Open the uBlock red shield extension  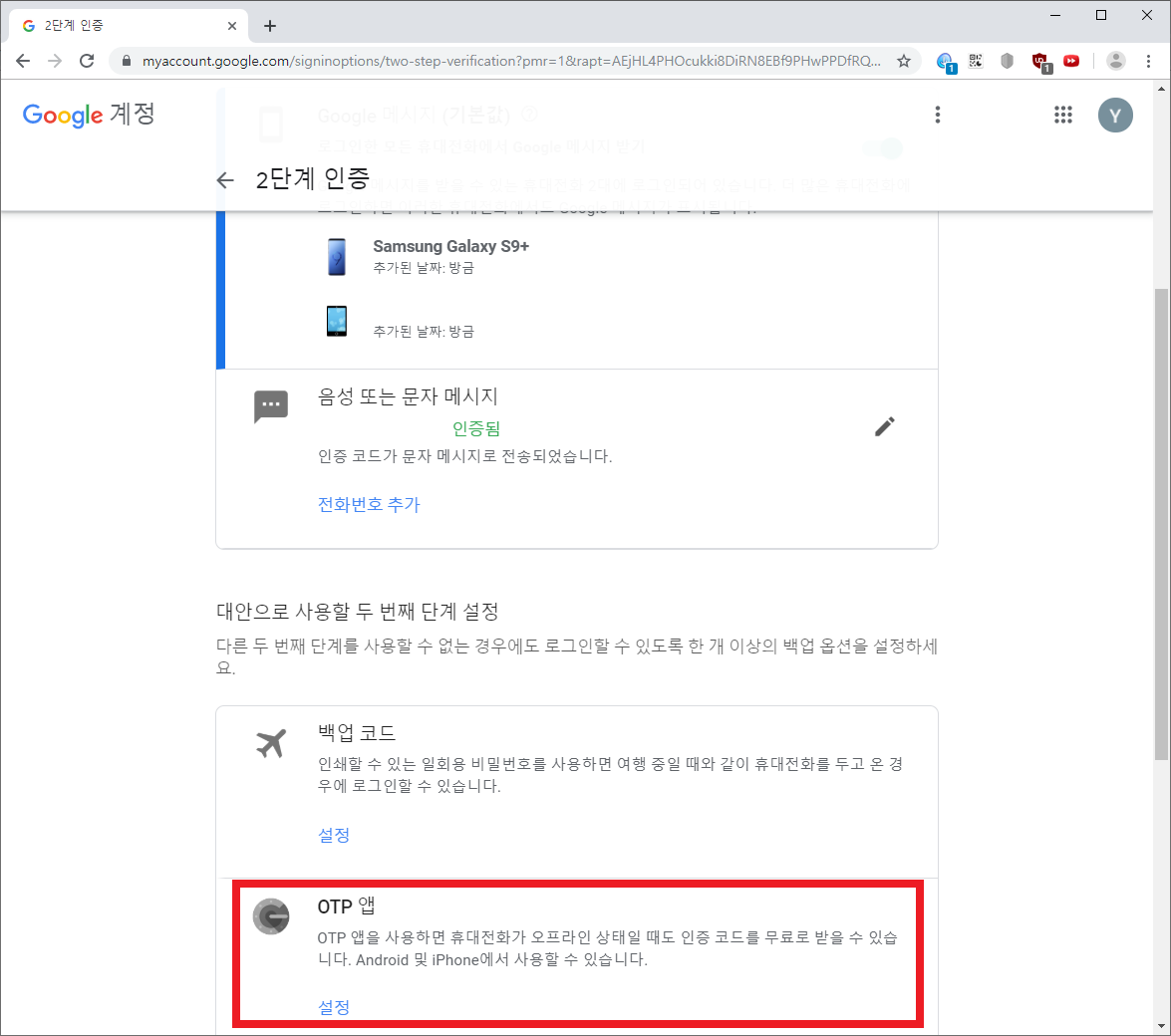tap(1040, 62)
